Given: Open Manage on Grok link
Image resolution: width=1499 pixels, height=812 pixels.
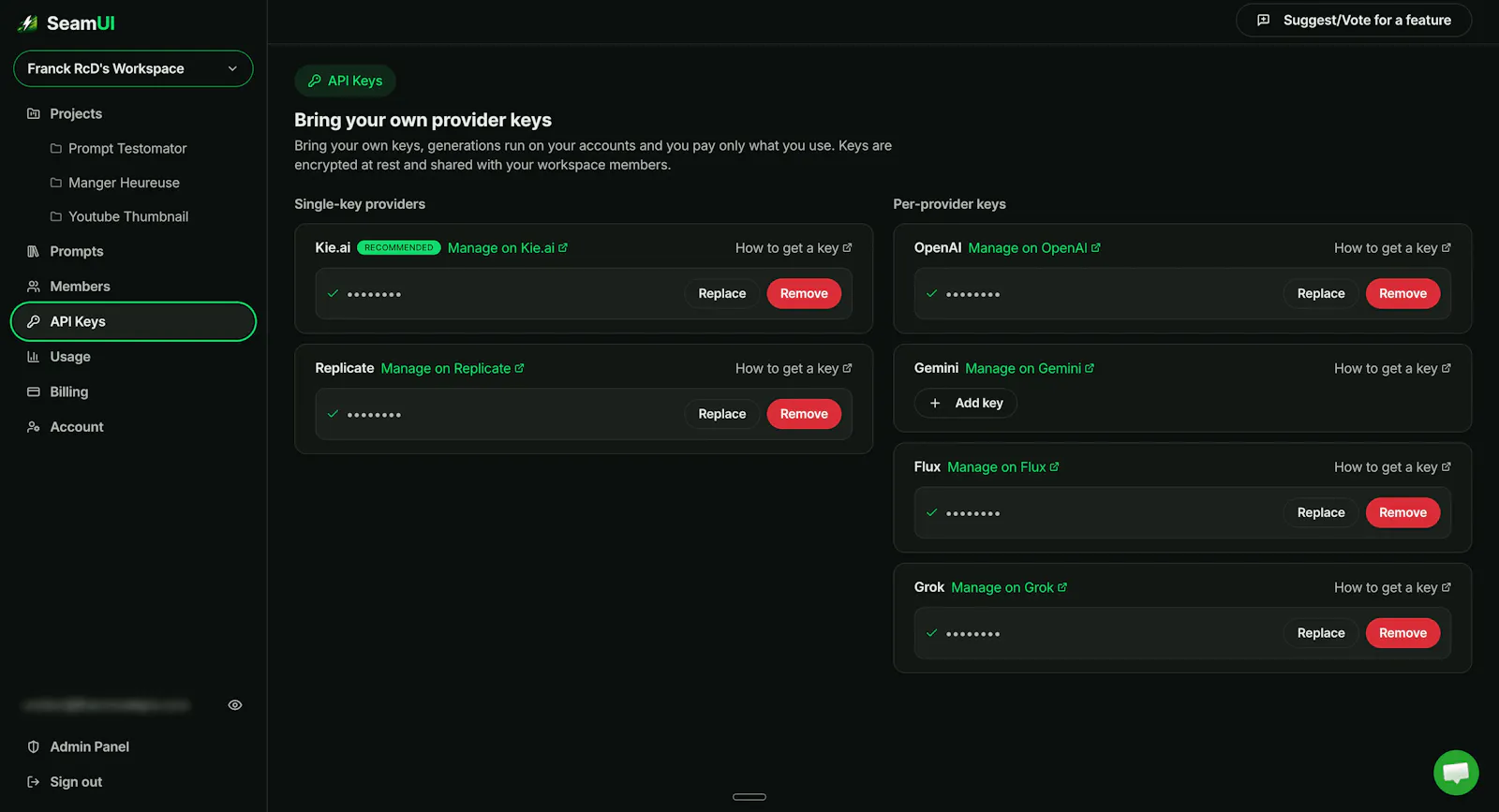Looking at the screenshot, I should tap(1009, 587).
